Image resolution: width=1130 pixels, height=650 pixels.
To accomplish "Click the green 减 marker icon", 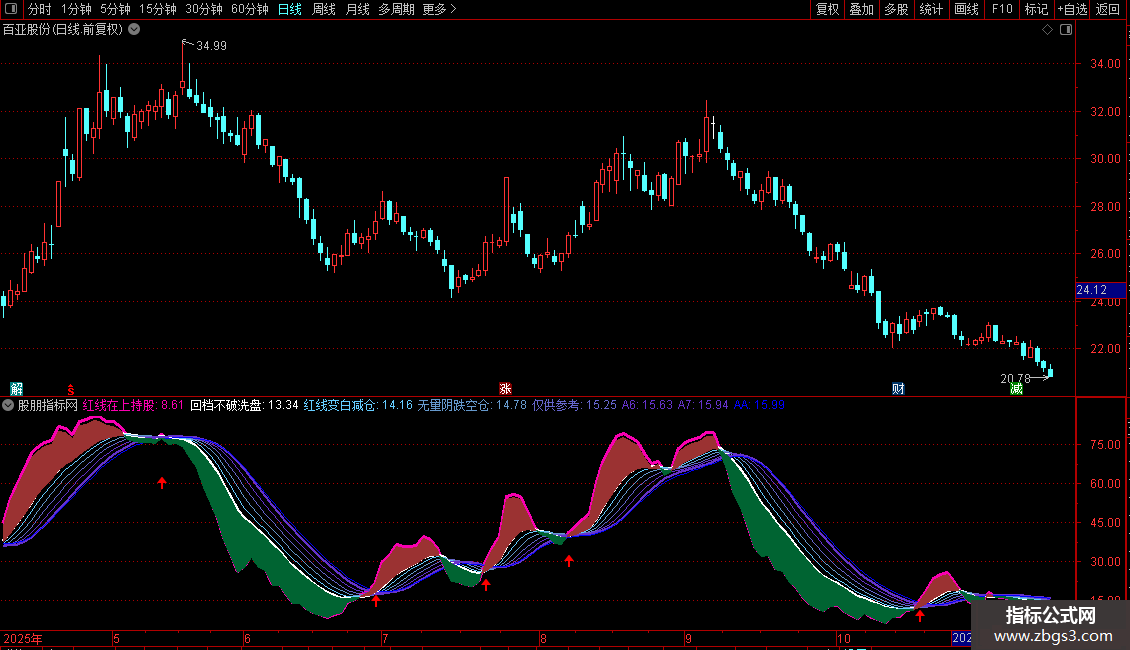I will click(1017, 388).
